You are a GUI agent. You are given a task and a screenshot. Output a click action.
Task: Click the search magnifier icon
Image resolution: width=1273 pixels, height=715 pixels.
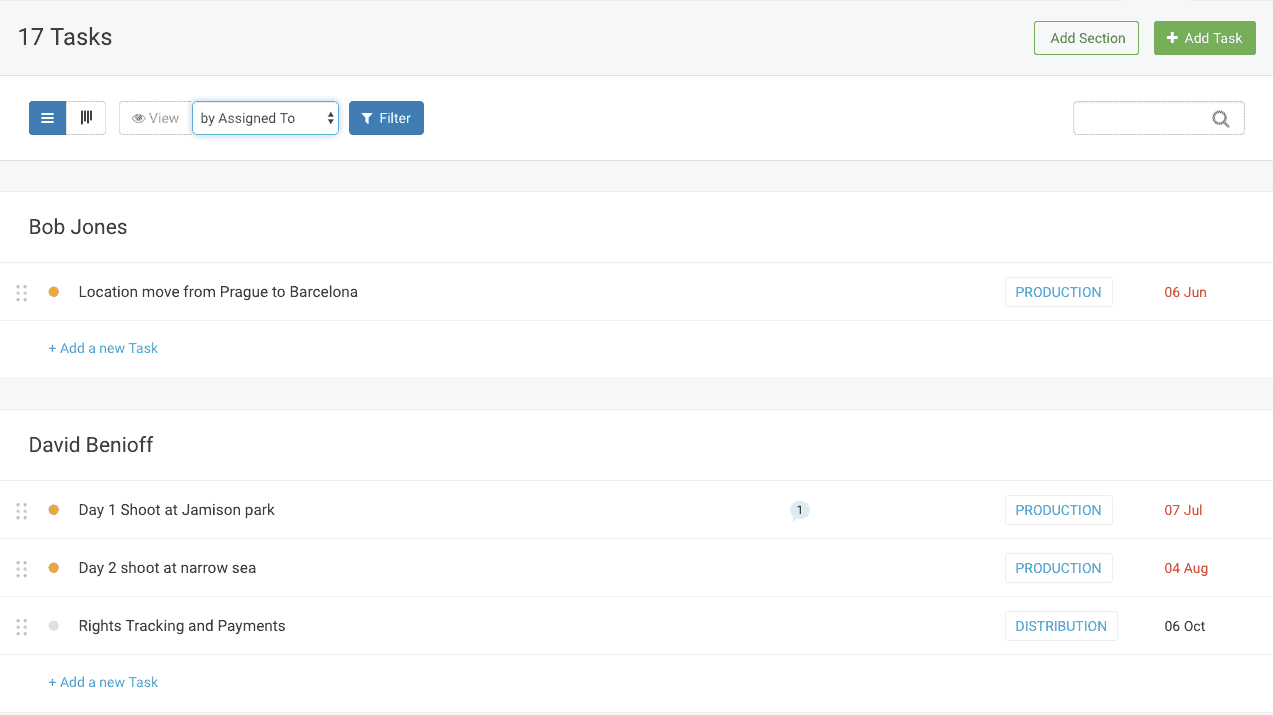click(x=1220, y=118)
